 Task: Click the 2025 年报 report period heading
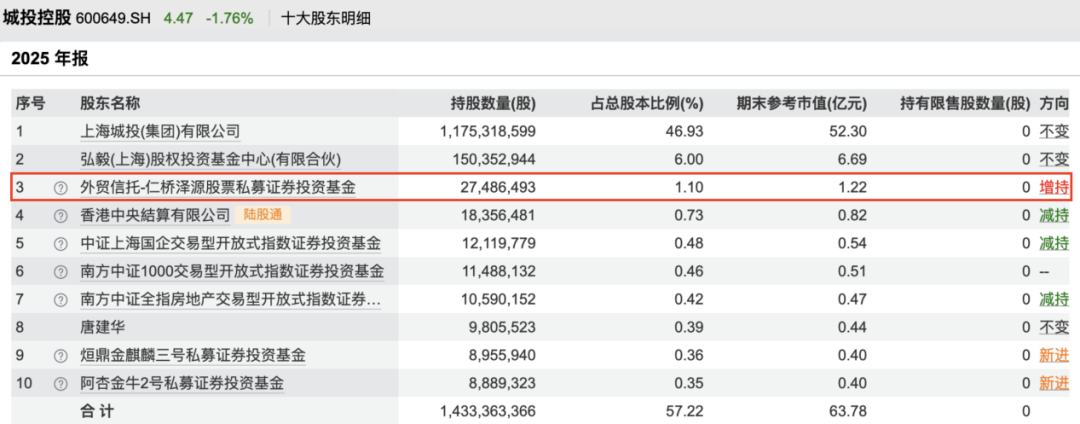coord(50,59)
